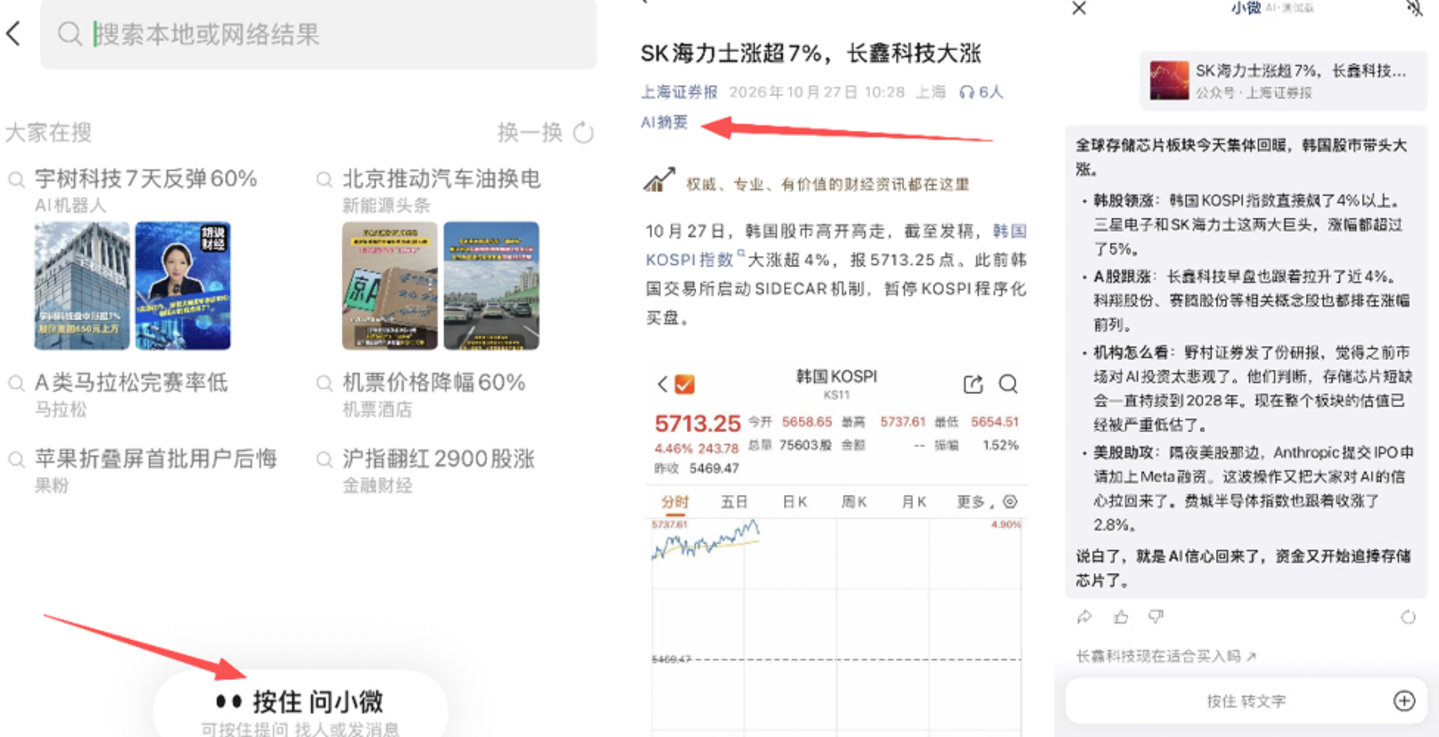The width and height of the screenshot is (1439, 737).
Task: Select trending search A类马拉松完赛率低
Action: tap(132, 382)
